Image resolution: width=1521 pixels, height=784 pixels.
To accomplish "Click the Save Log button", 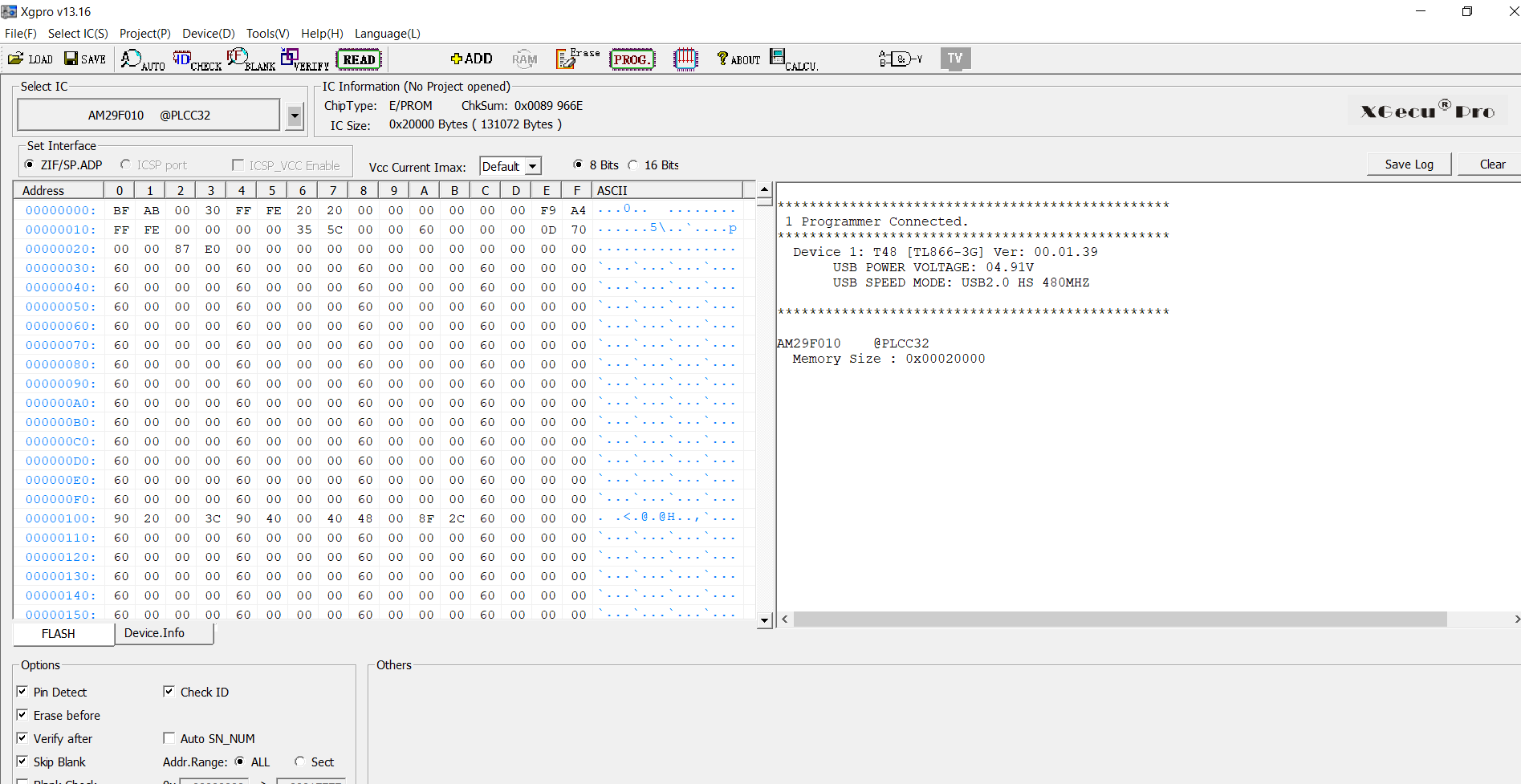I will tap(1409, 165).
